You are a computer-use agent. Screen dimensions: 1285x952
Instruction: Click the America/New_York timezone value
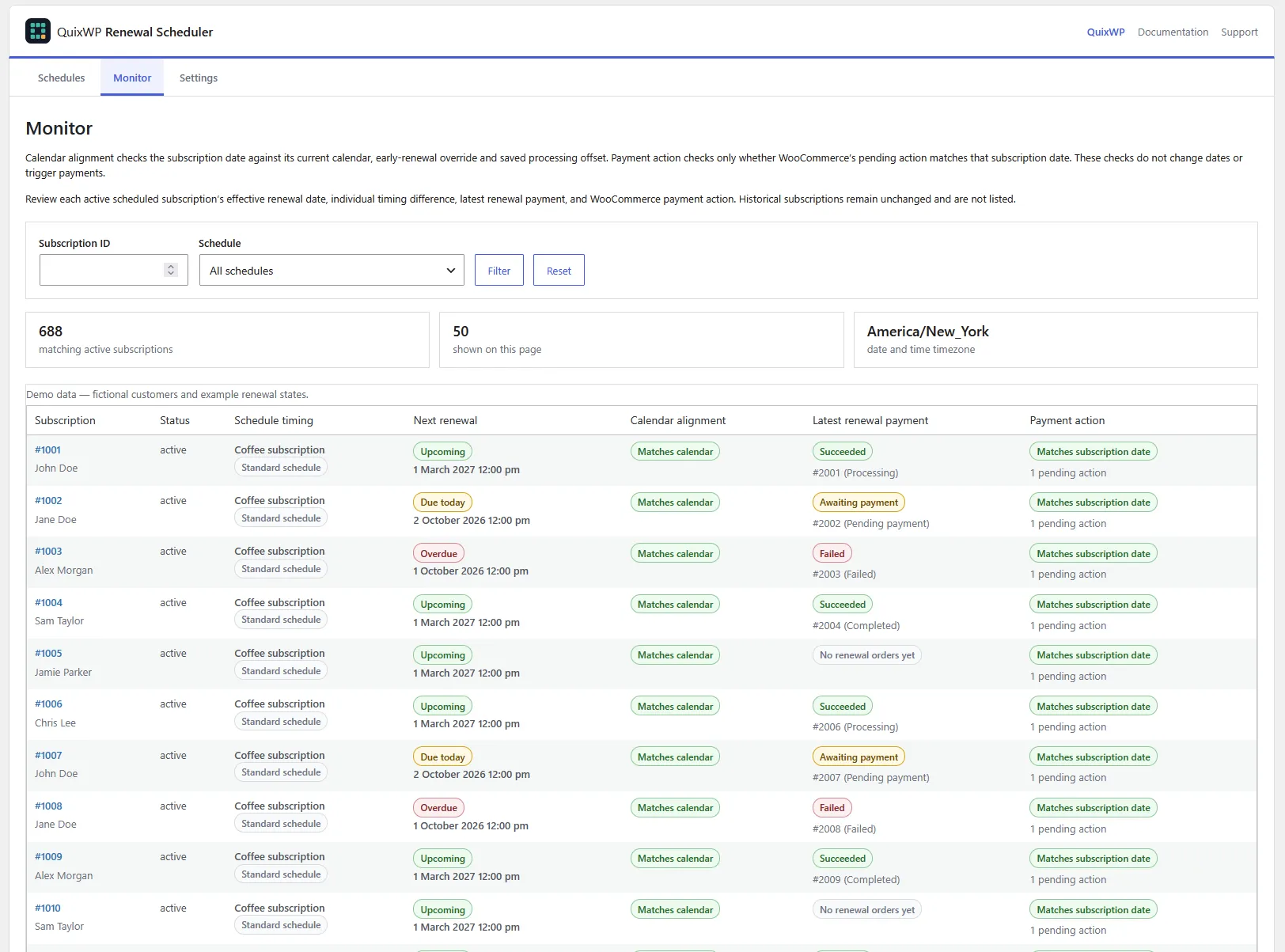928,332
